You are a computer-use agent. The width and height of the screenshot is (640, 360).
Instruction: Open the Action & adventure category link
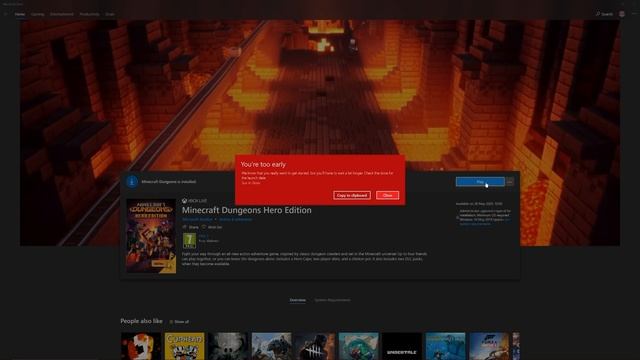[236, 220]
